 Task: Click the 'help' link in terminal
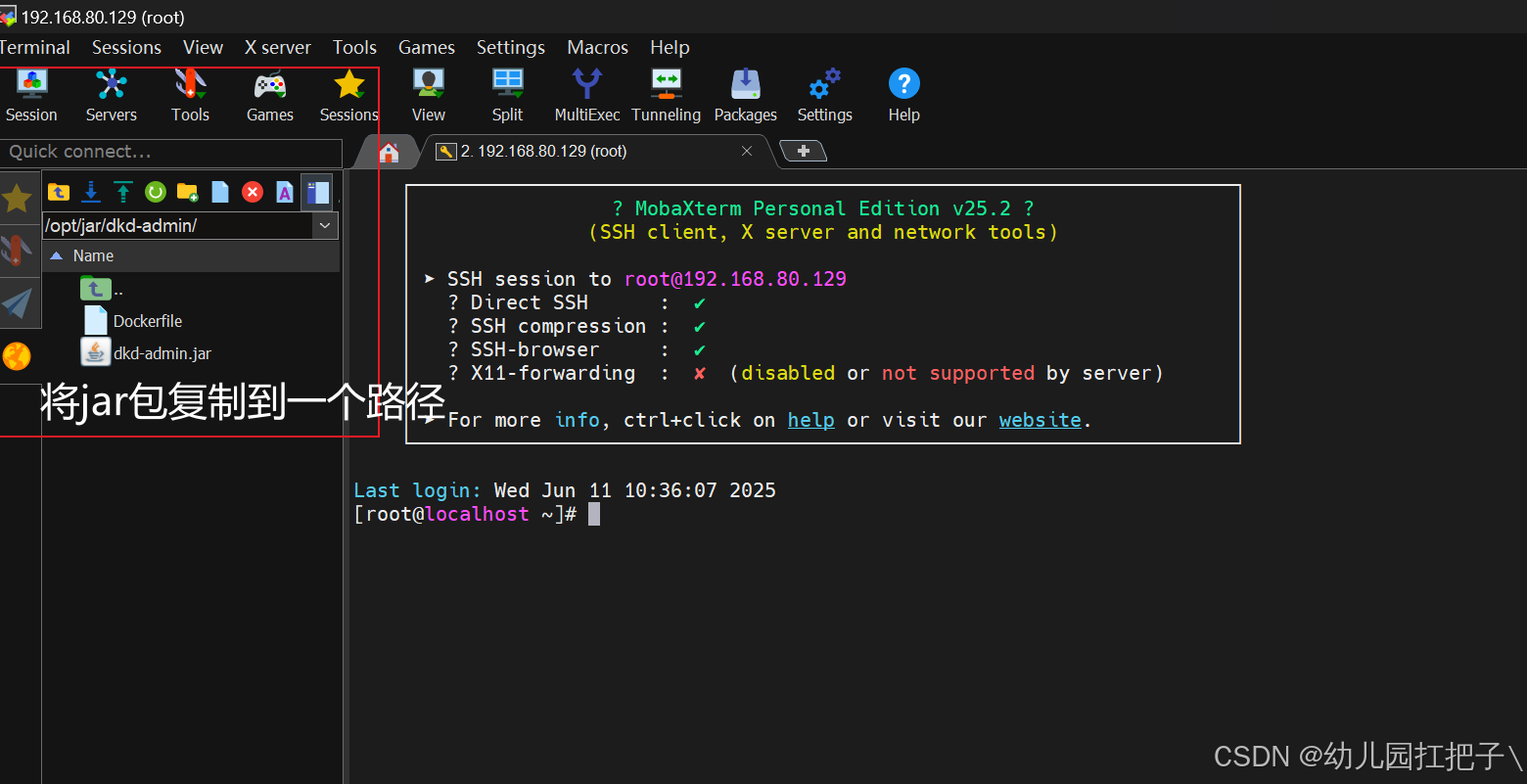(811, 420)
